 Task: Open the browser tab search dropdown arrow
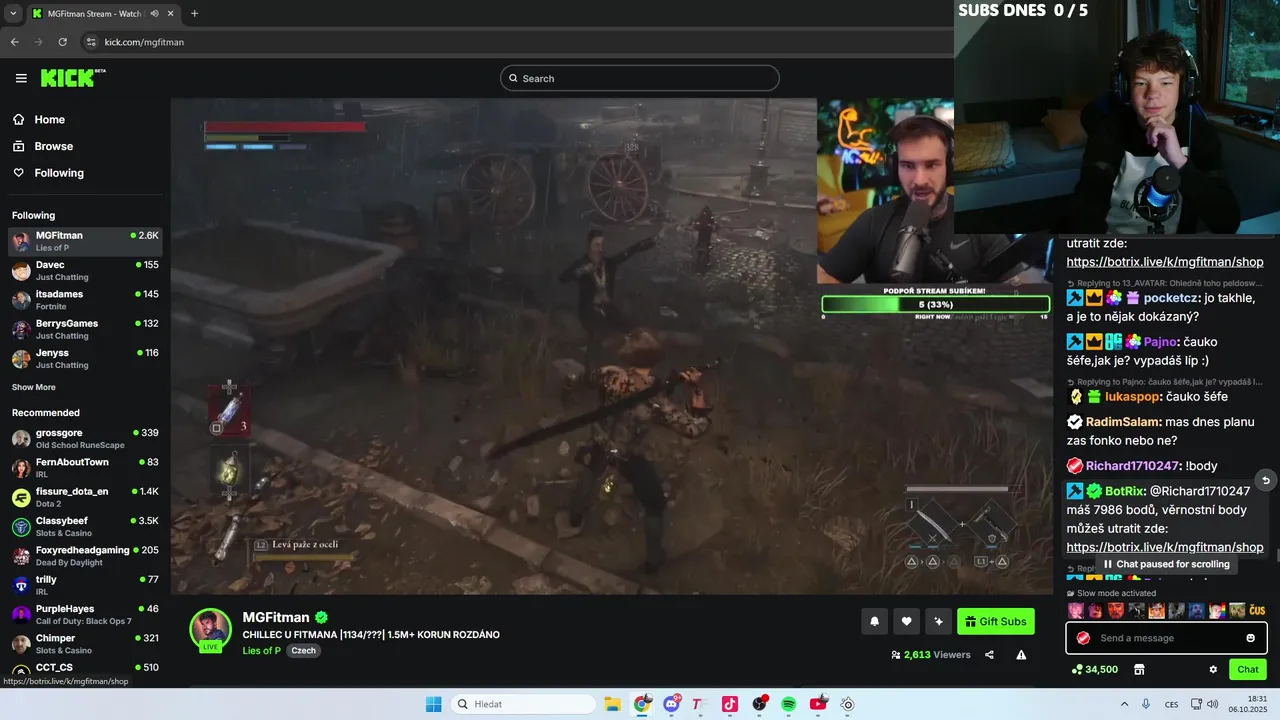click(x=13, y=13)
